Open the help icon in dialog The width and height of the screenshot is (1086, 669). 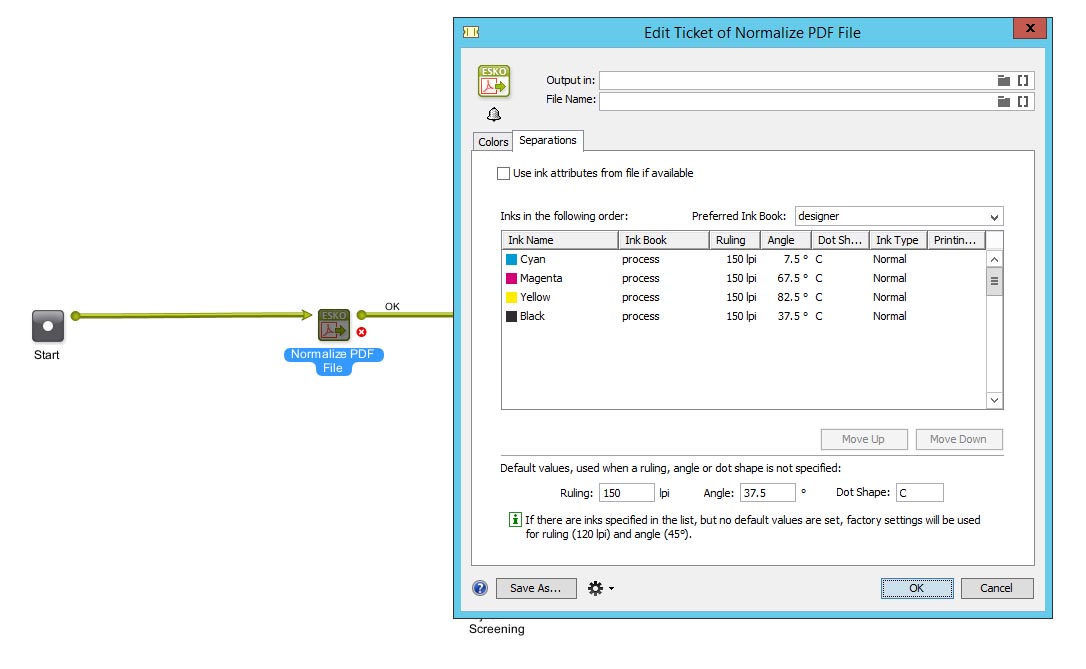coord(480,588)
